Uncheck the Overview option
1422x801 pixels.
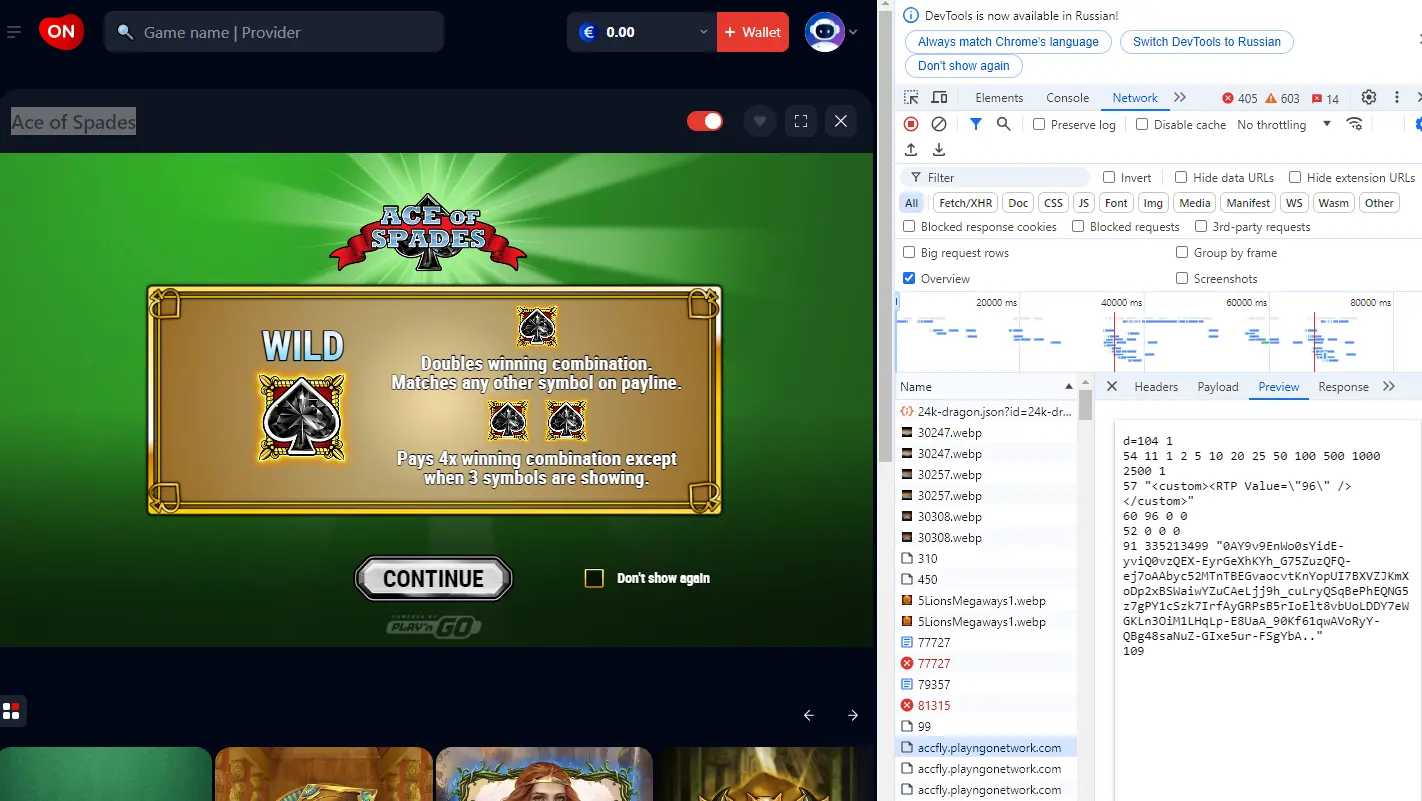tap(909, 279)
